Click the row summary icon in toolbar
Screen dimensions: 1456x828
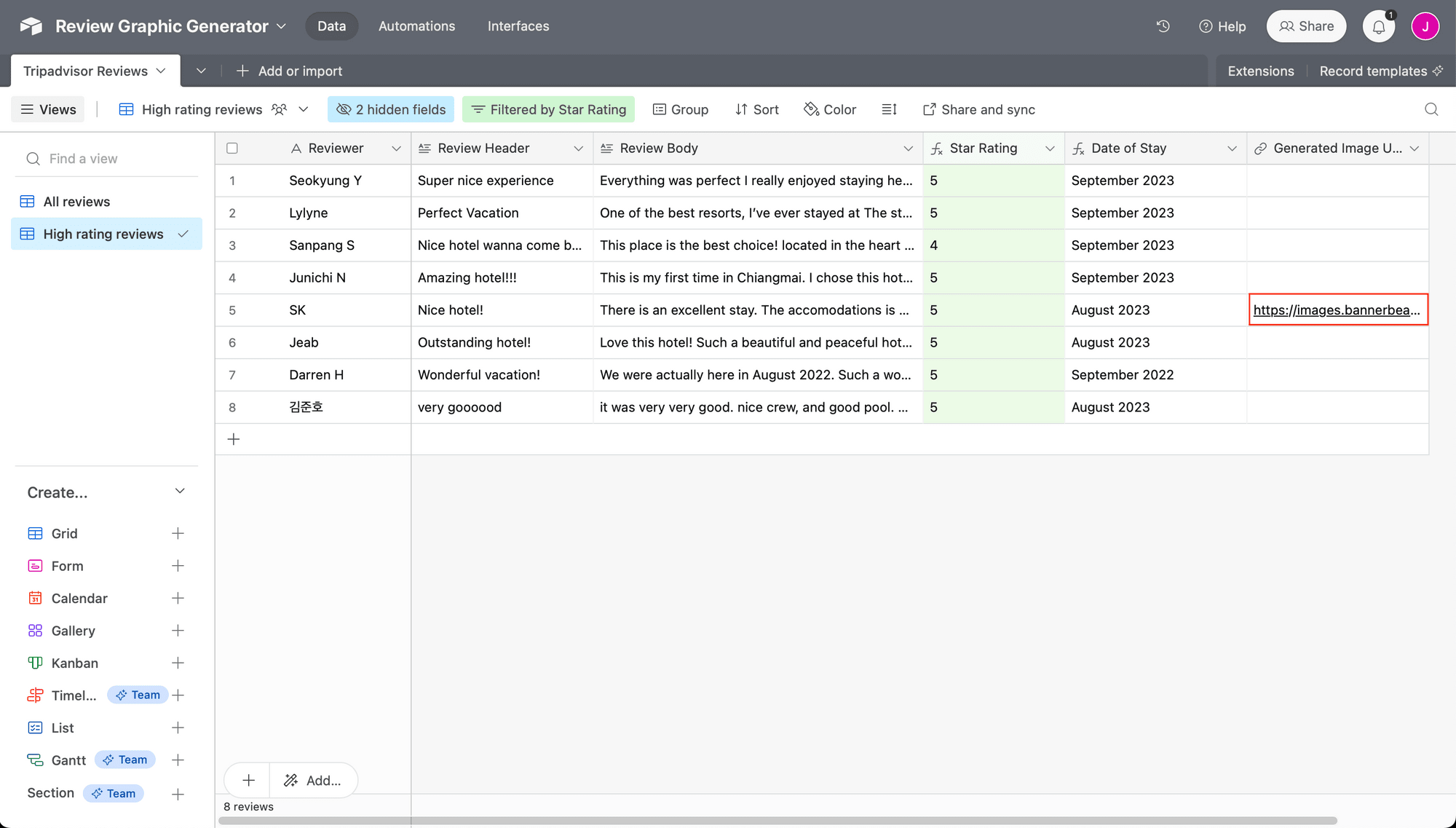(889, 109)
